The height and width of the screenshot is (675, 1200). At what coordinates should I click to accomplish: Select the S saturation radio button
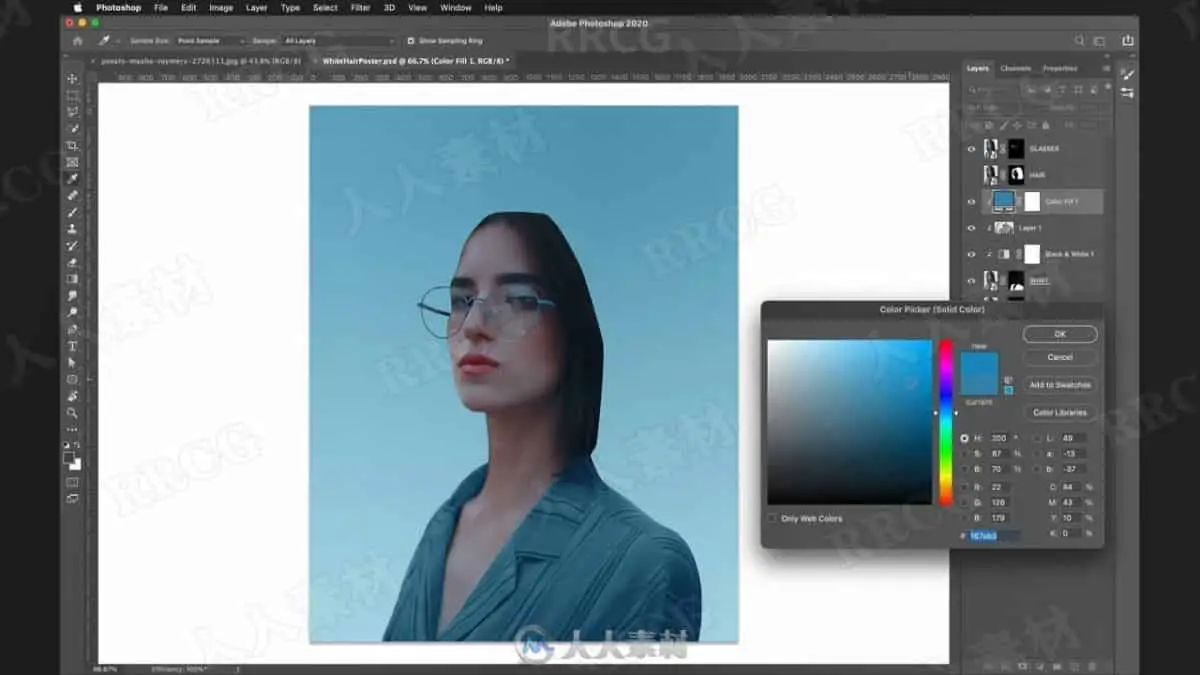(x=965, y=453)
